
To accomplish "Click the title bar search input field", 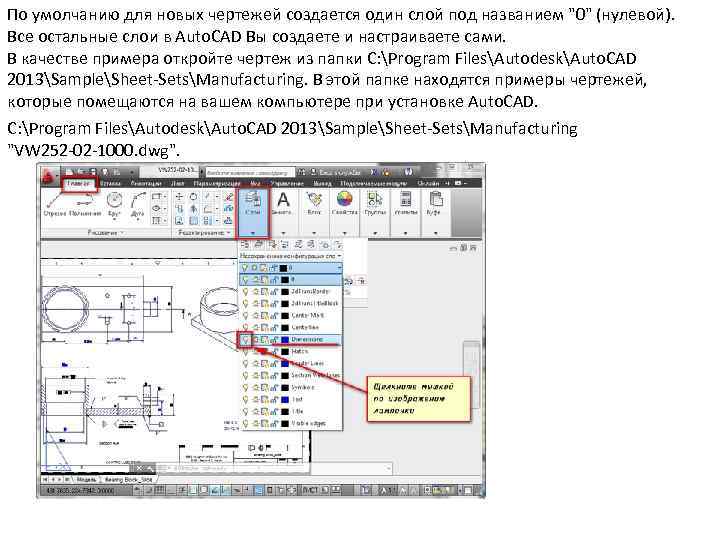I will click(250, 173).
